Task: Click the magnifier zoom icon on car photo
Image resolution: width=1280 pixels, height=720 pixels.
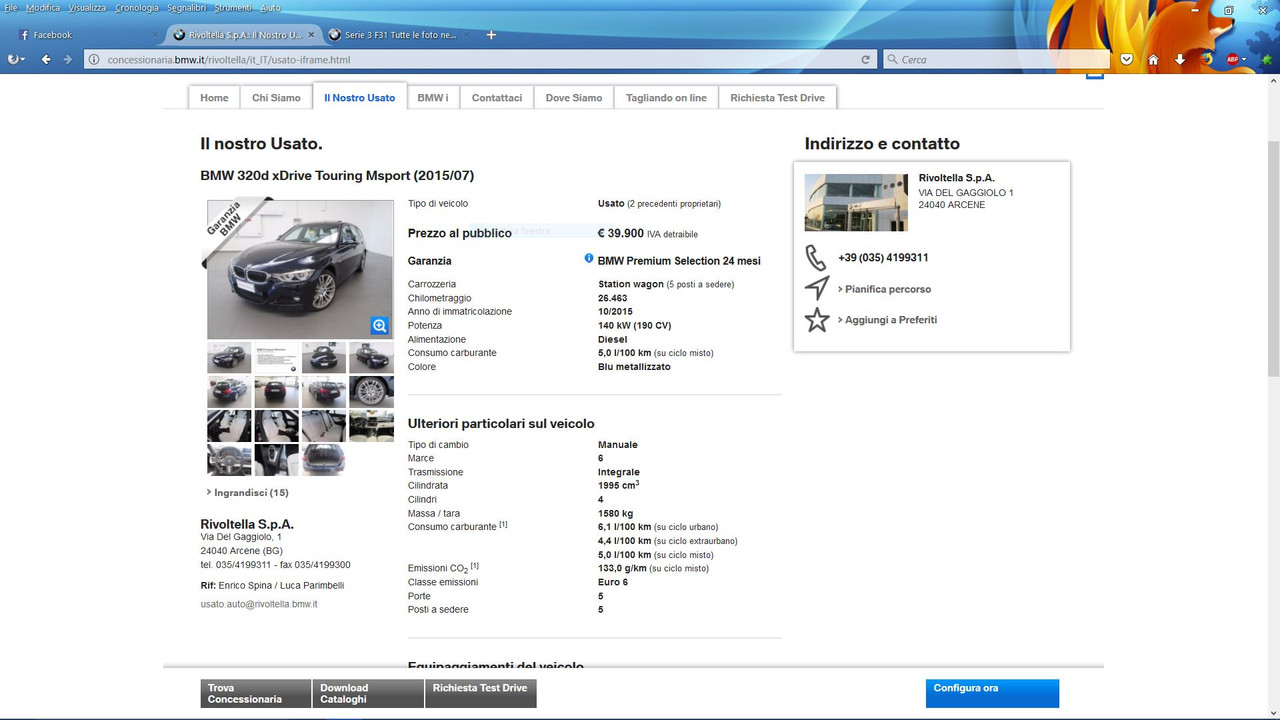Action: coord(379,325)
